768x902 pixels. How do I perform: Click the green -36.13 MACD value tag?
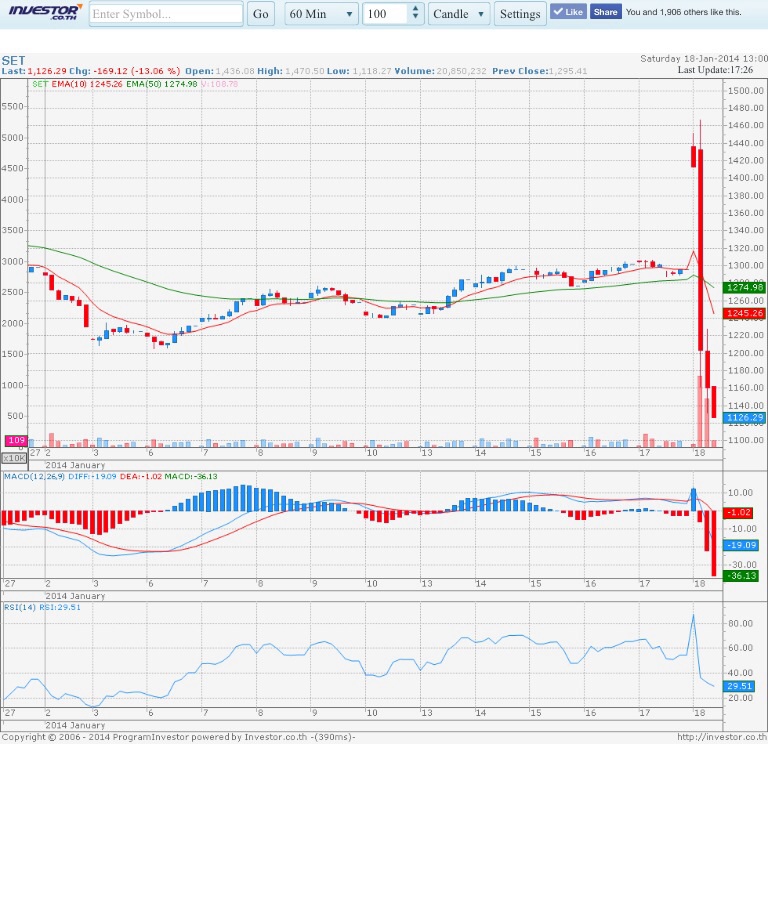point(741,575)
